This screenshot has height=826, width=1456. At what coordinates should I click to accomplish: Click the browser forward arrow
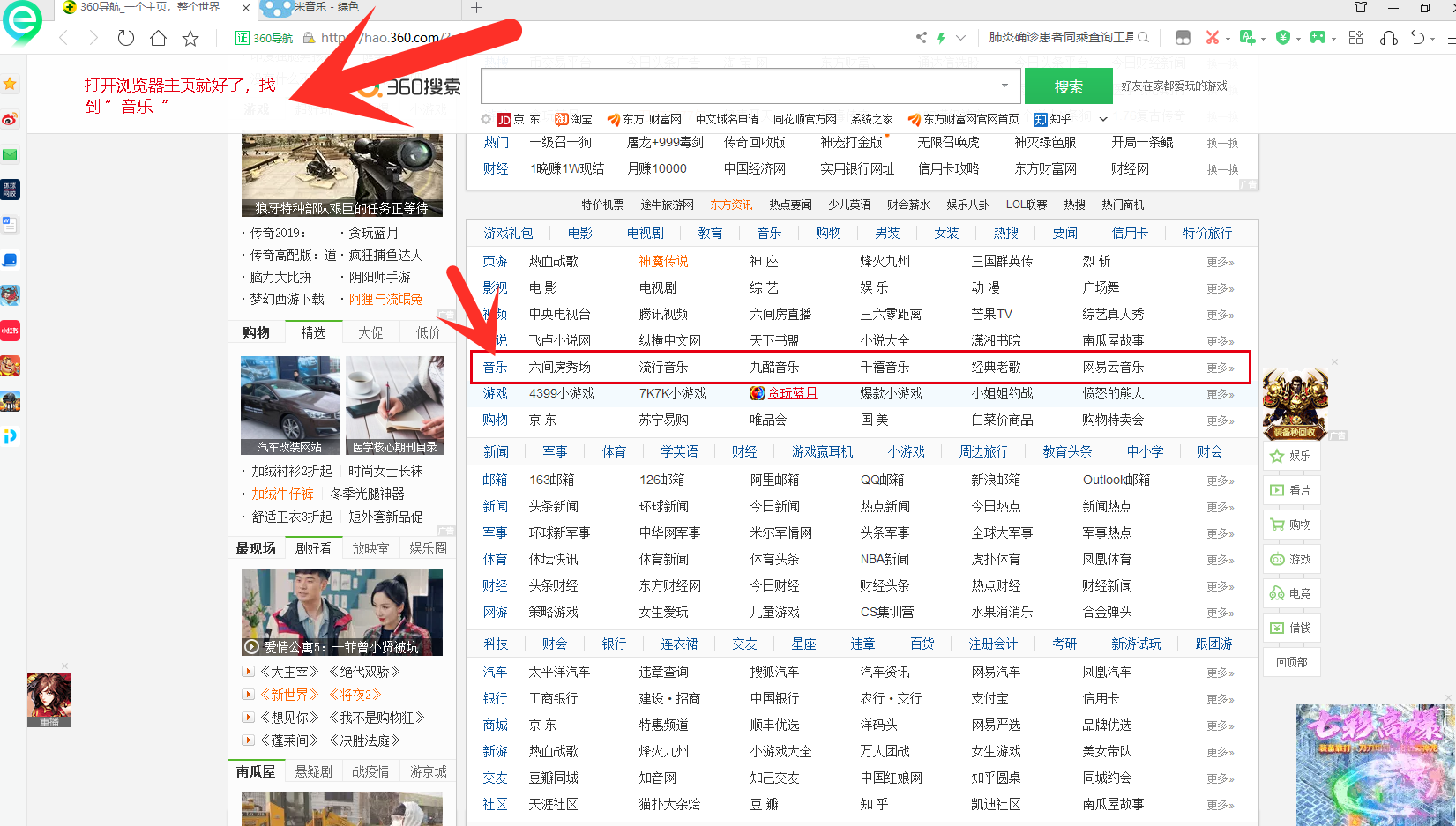click(x=93, y=38)
